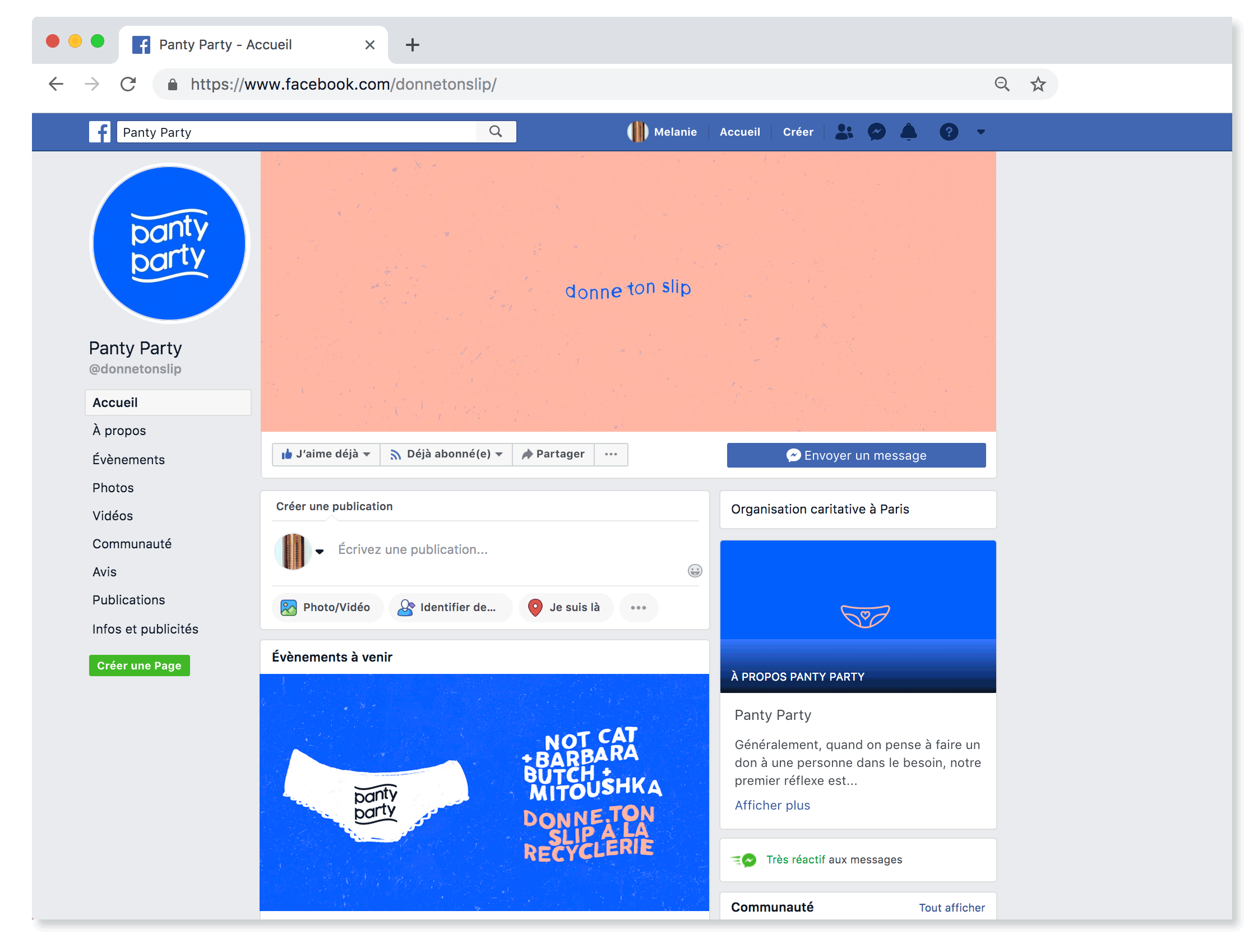The image size is (1258, 952).
Task: Open a new browser tab with the plus
Action: [412, 45]
